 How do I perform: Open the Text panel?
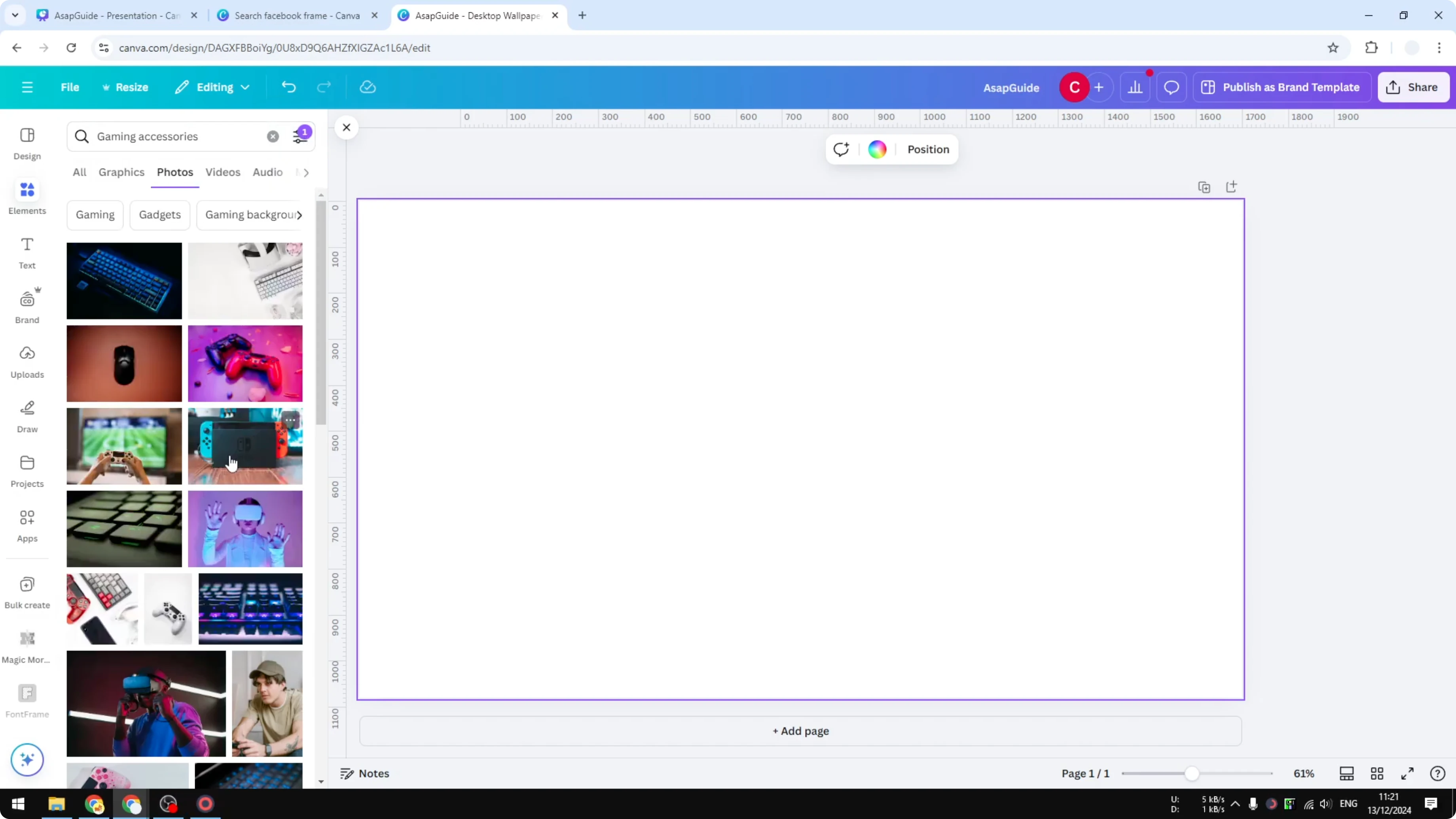pos(27,252)
